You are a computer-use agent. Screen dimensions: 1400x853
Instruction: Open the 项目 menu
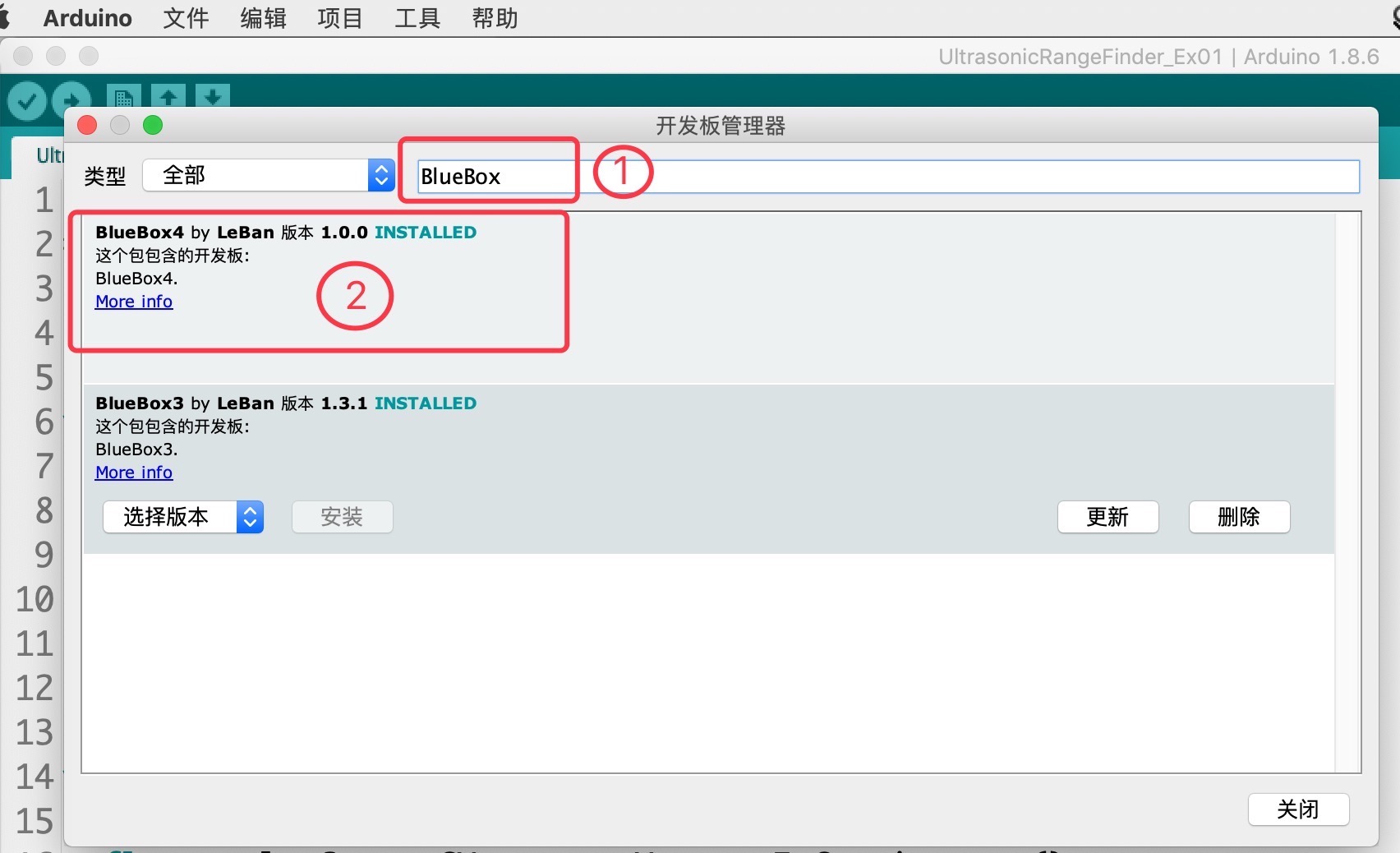[x=340, y=18]
